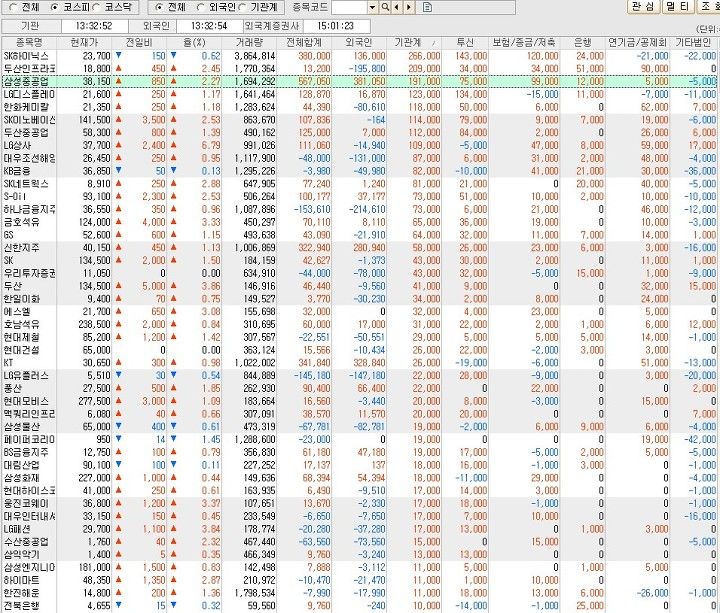
Task: Select the 페이퍼코리아 stock name
Action: (29, 440)
